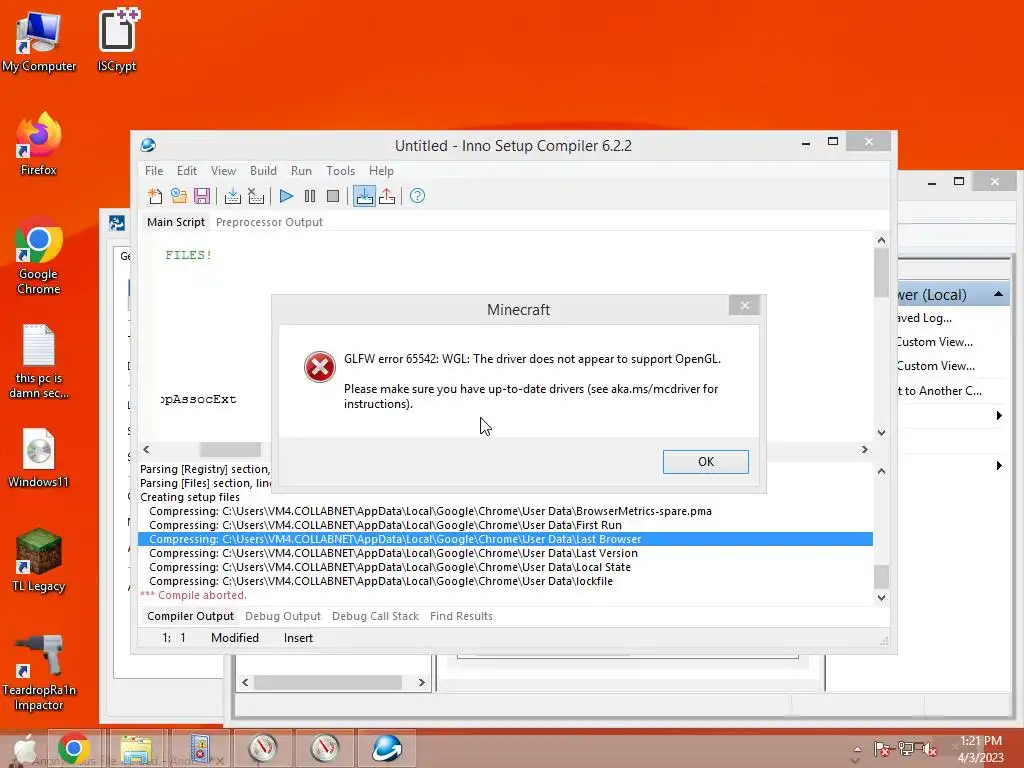Screen dimensions: 1024x768
Task: Terminate run with the stop square icon
Action: (333, 196)
